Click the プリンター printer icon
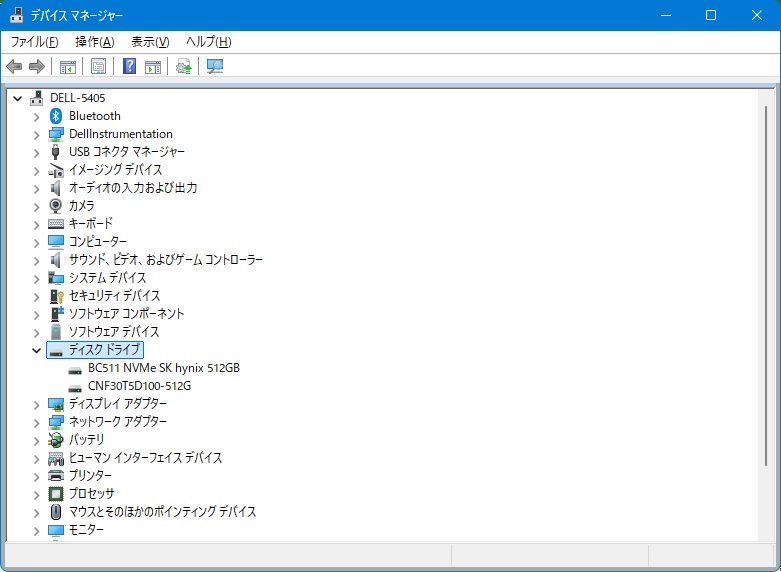The width and height of the screenshot is (781, 572). [x=56, y=476]
